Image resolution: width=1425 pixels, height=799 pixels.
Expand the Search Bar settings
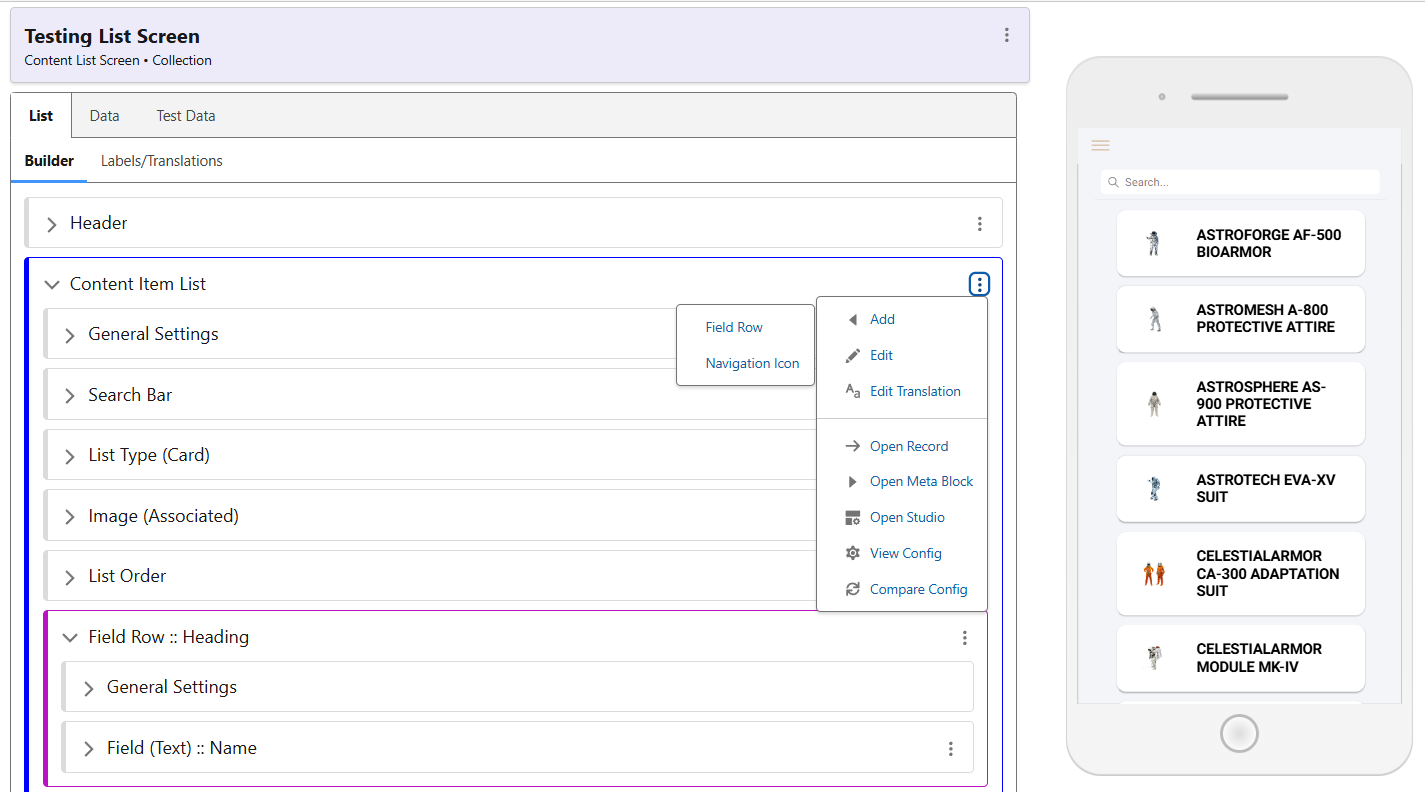[x=70, y=396]
